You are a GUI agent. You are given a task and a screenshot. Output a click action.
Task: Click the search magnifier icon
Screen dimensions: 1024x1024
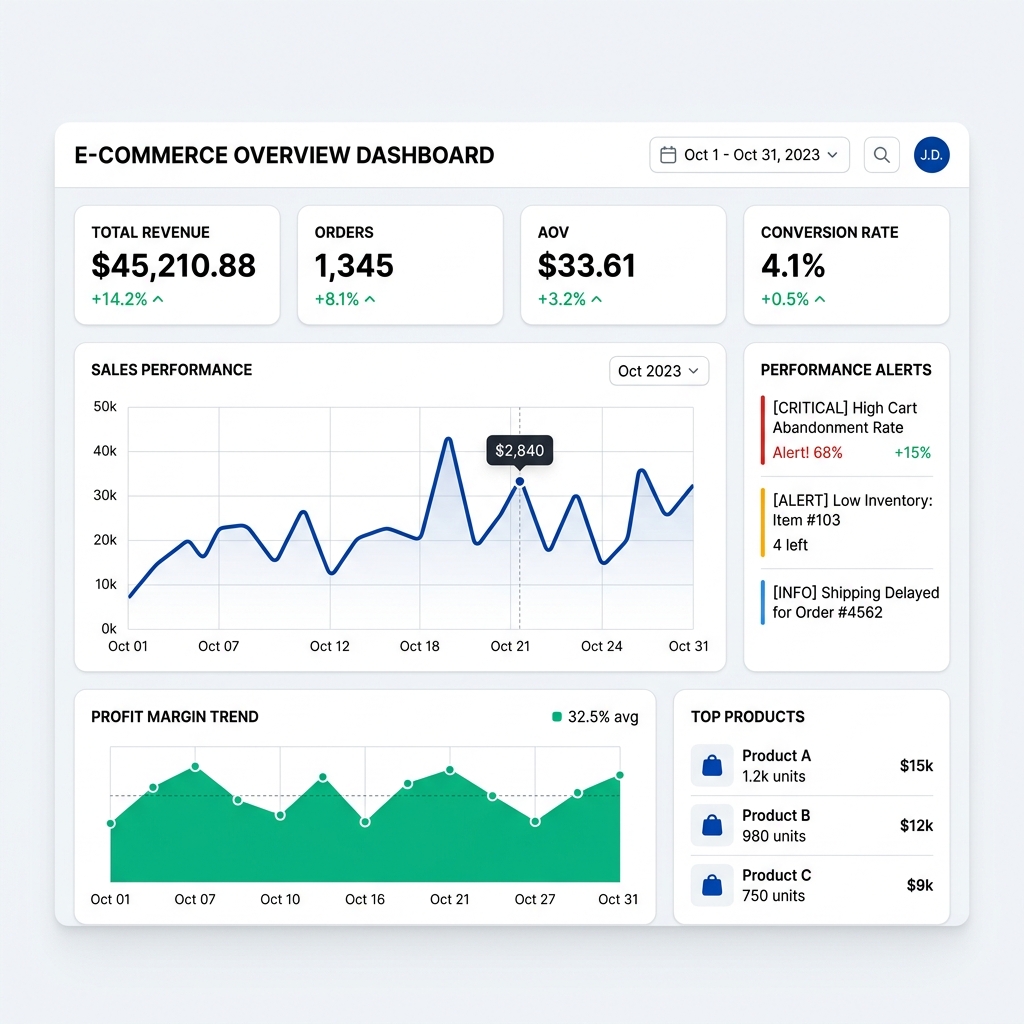(881, 155)
